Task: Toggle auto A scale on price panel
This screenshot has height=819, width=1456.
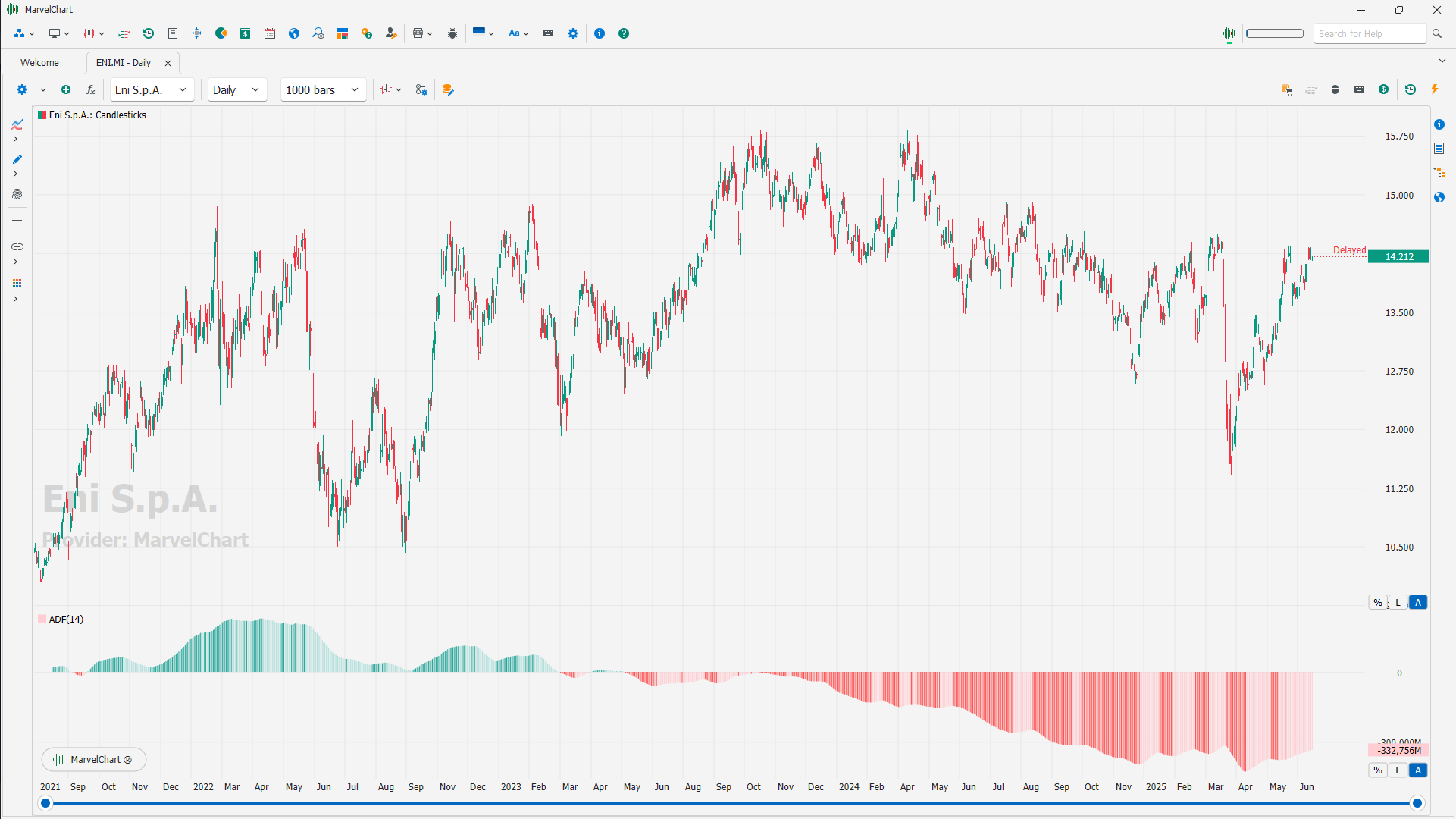Action: pos(1418,603)
